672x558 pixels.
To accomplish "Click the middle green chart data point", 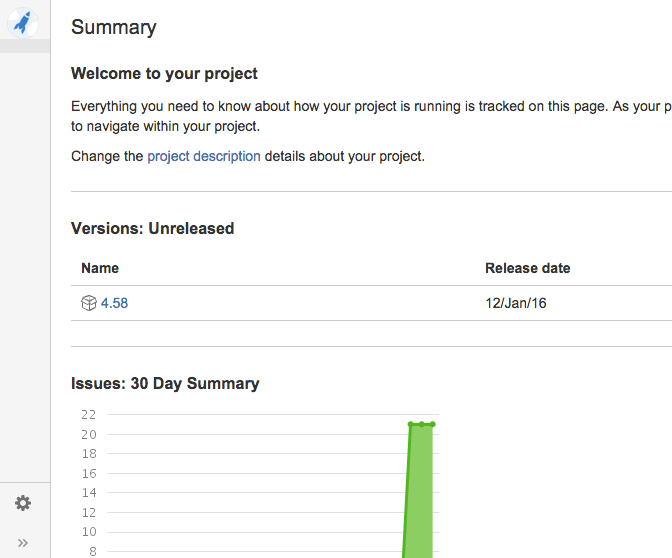I will pos(422,424).
